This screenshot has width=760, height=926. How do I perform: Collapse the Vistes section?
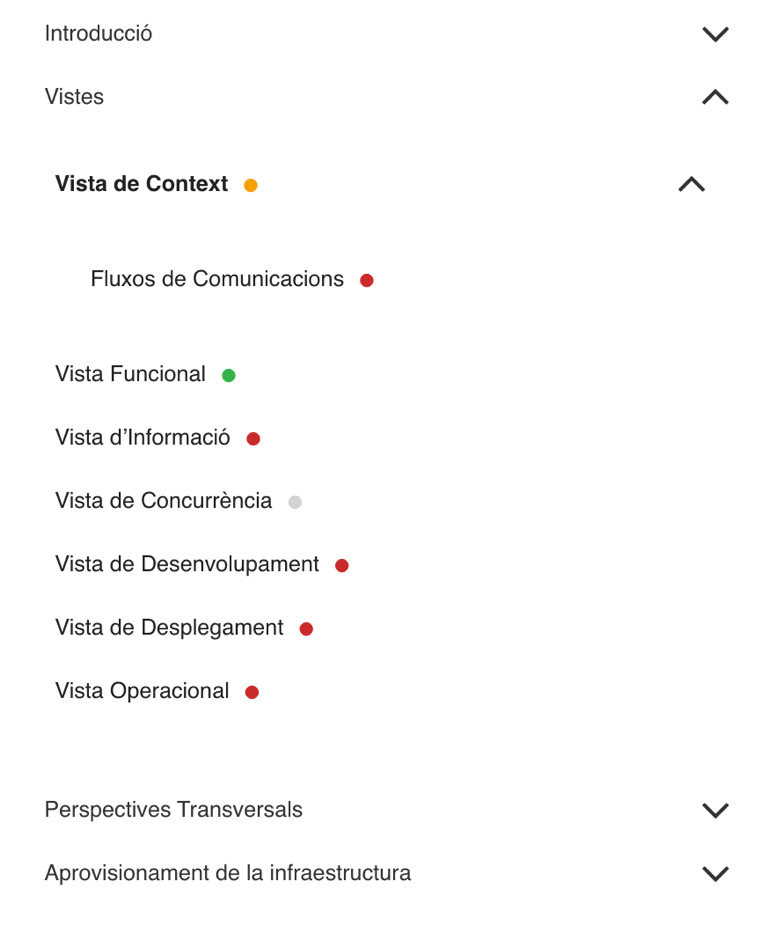[715, 97]
